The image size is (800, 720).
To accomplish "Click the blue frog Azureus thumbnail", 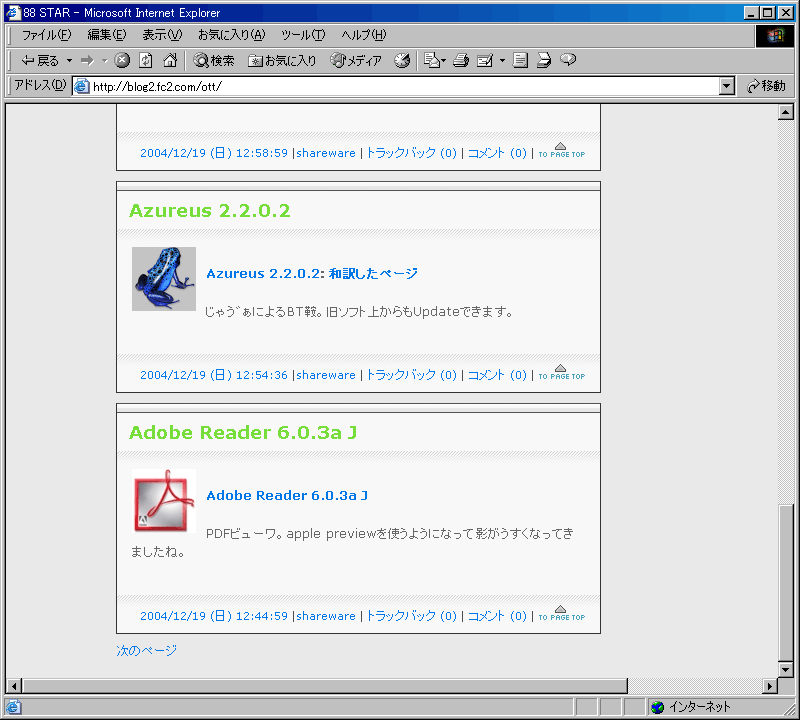I will click(164, 279).
